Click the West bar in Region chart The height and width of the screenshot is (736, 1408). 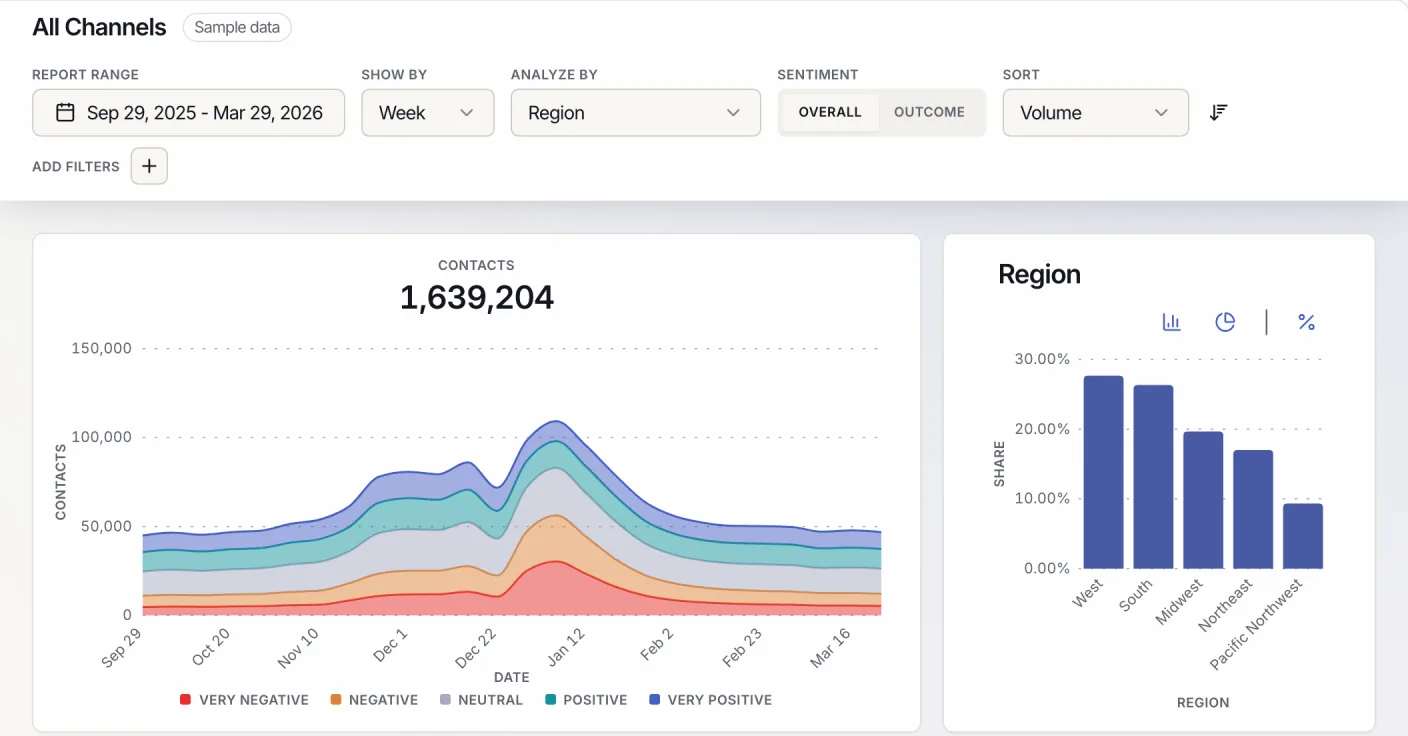[1103, 472]
